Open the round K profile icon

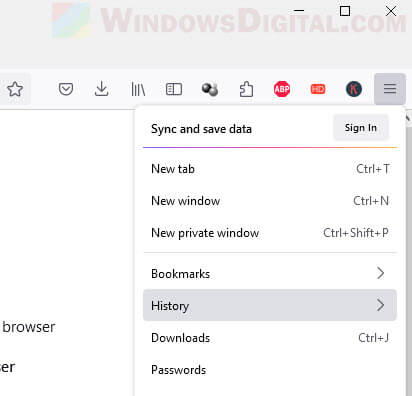point(354,89)
